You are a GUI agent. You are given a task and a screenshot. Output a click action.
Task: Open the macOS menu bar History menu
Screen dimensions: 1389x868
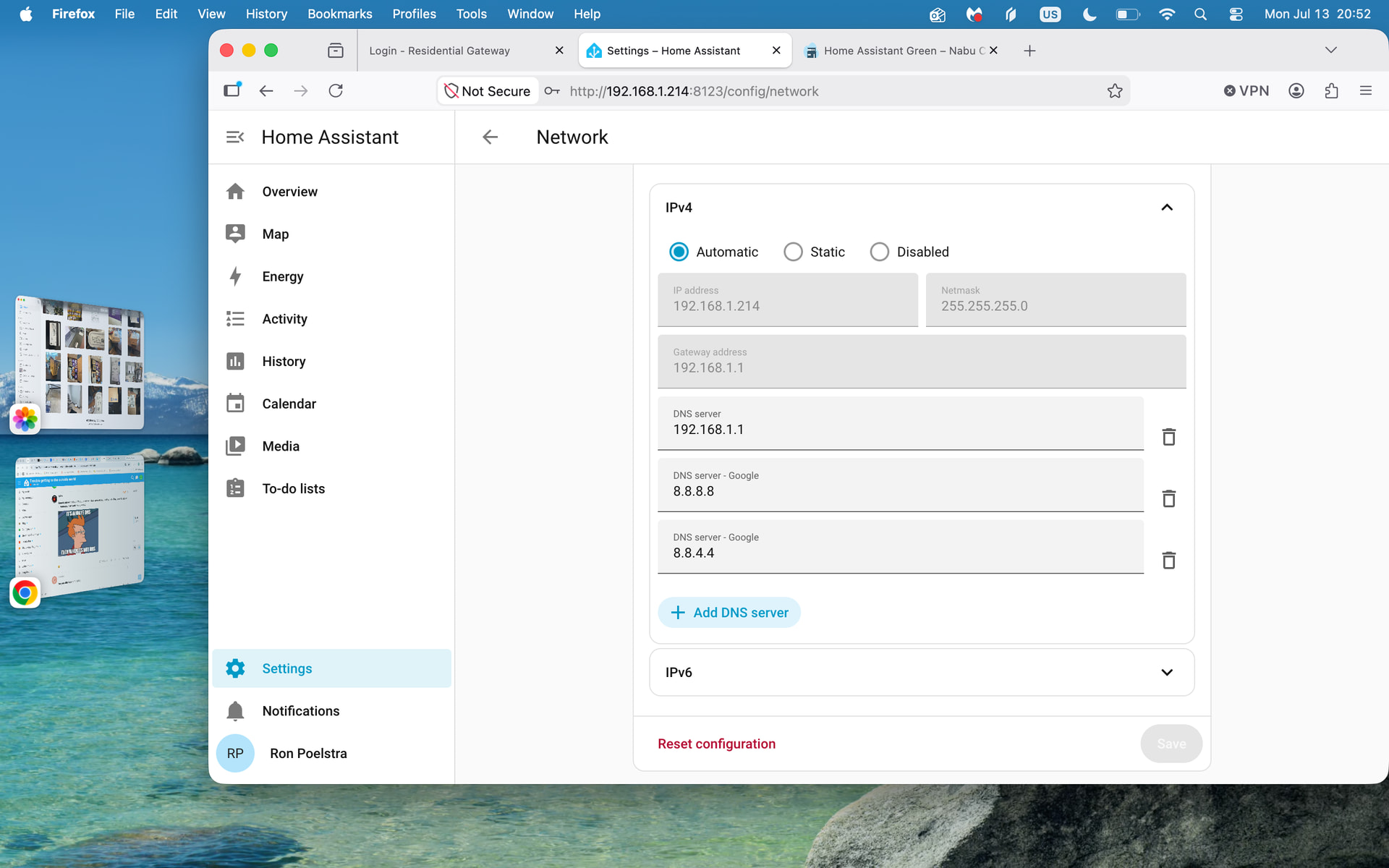click(x=266, y=14)
